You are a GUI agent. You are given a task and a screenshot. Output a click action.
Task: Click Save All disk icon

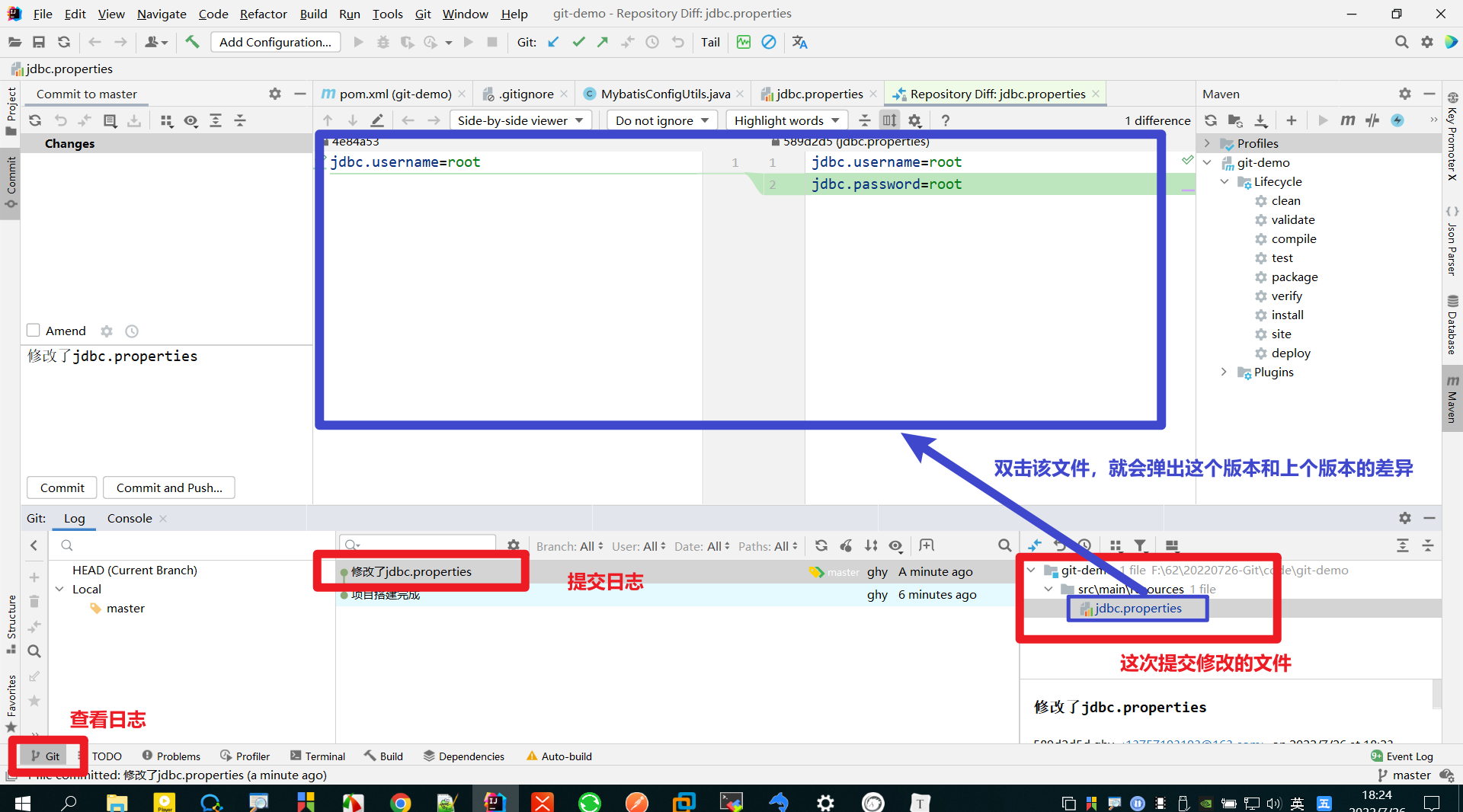(x=39, y=43)
